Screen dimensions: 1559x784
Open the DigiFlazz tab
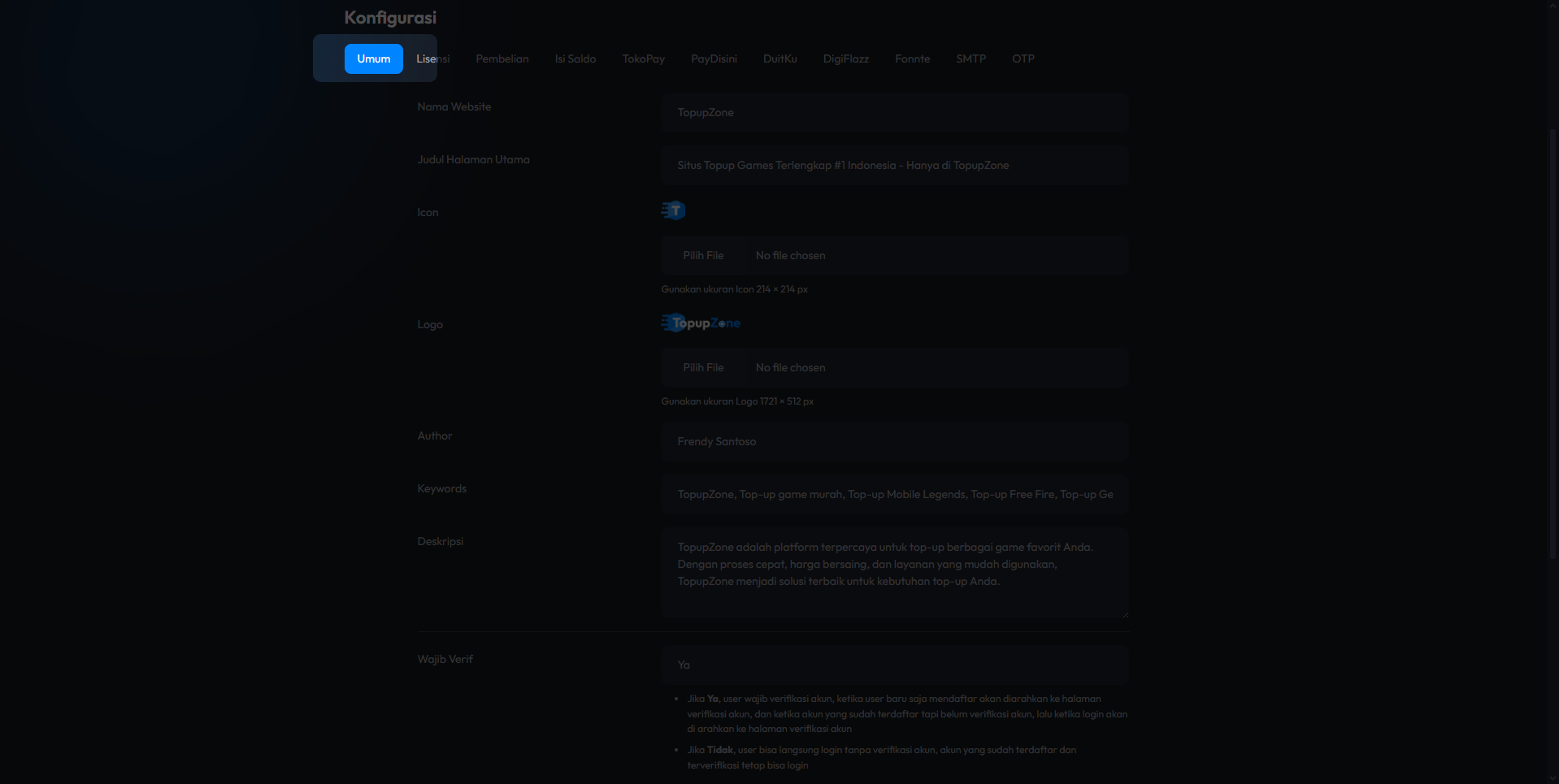click(x=845, y=58)
